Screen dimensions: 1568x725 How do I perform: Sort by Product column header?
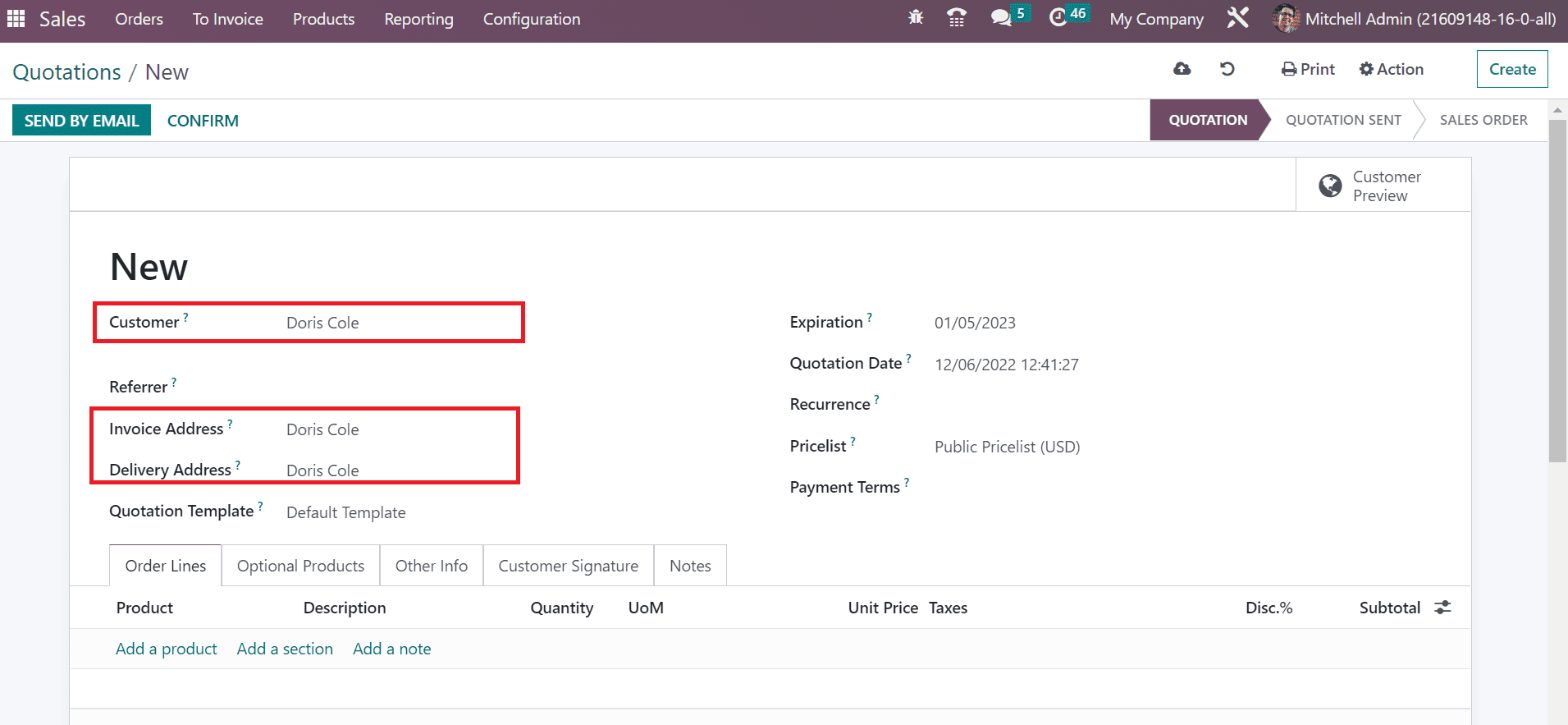coord(144,608)
